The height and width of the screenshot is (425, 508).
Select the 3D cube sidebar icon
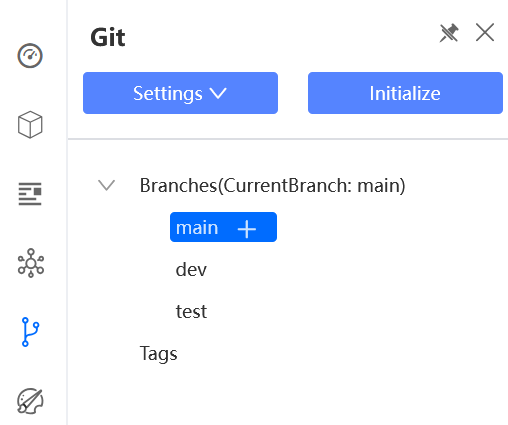click(30, 125)
